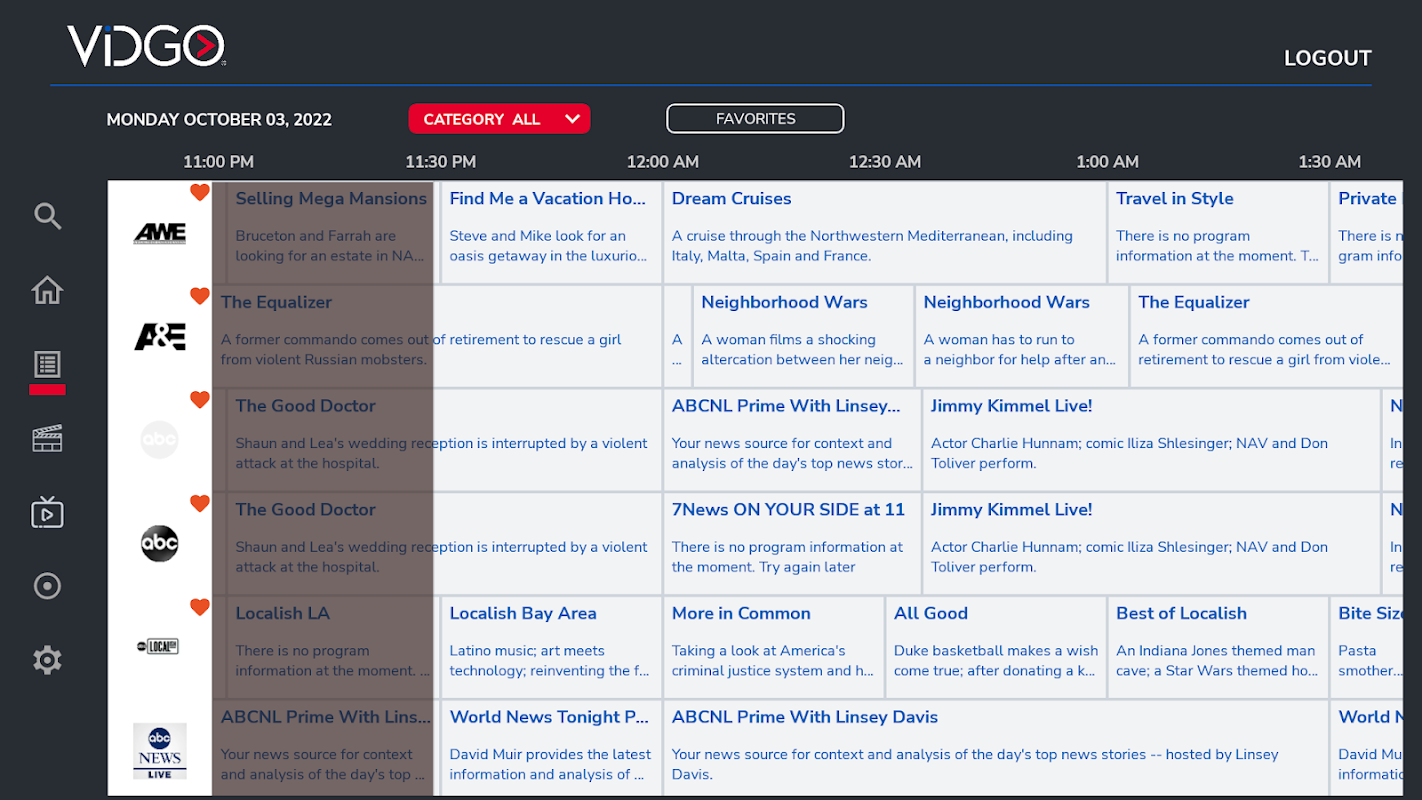Toggle the favorite heart on the A&E channel
This screenshot has height=800, width=1422.
200,296
